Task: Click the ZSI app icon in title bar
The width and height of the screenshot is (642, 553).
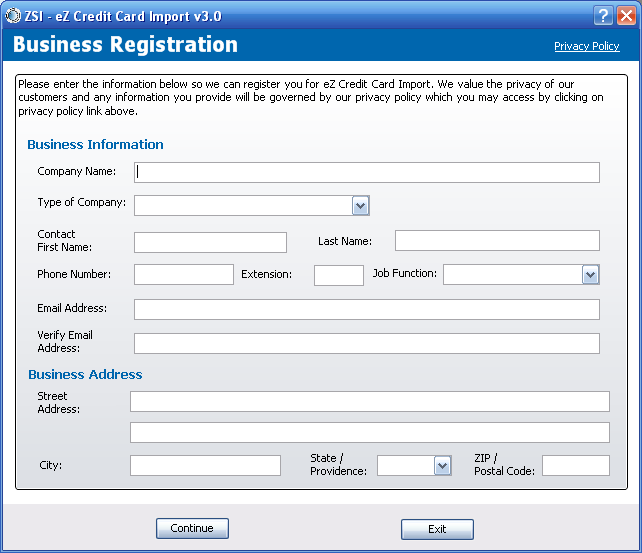Action: click(x=13, y=16)
